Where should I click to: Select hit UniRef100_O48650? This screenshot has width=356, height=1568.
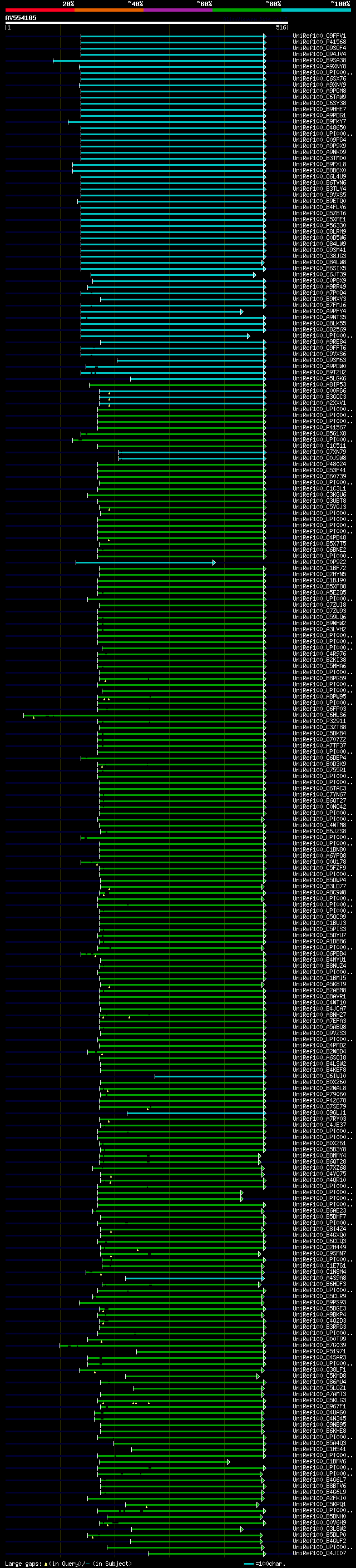319,128
